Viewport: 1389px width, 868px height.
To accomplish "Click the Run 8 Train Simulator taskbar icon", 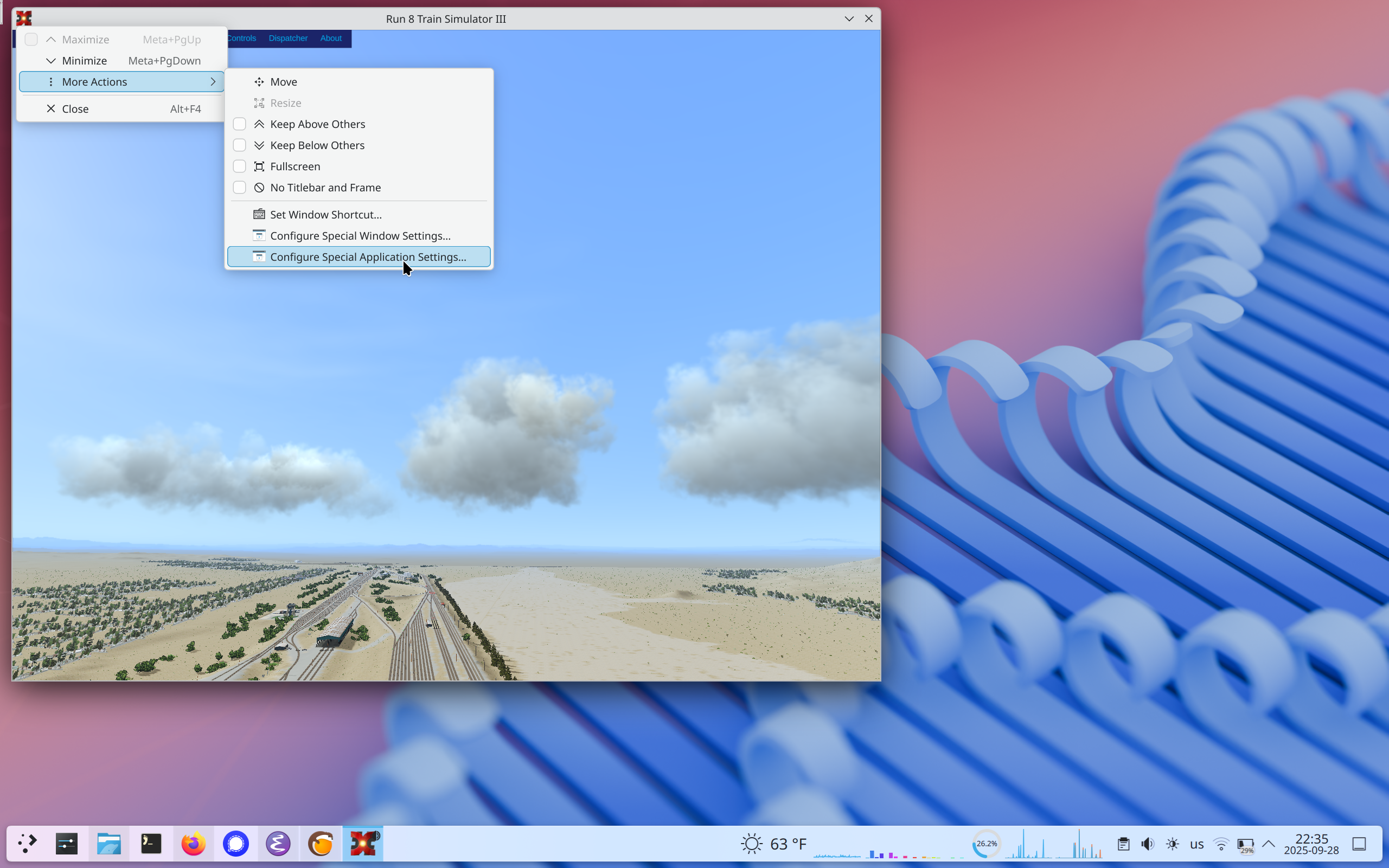I will (363, 843).
